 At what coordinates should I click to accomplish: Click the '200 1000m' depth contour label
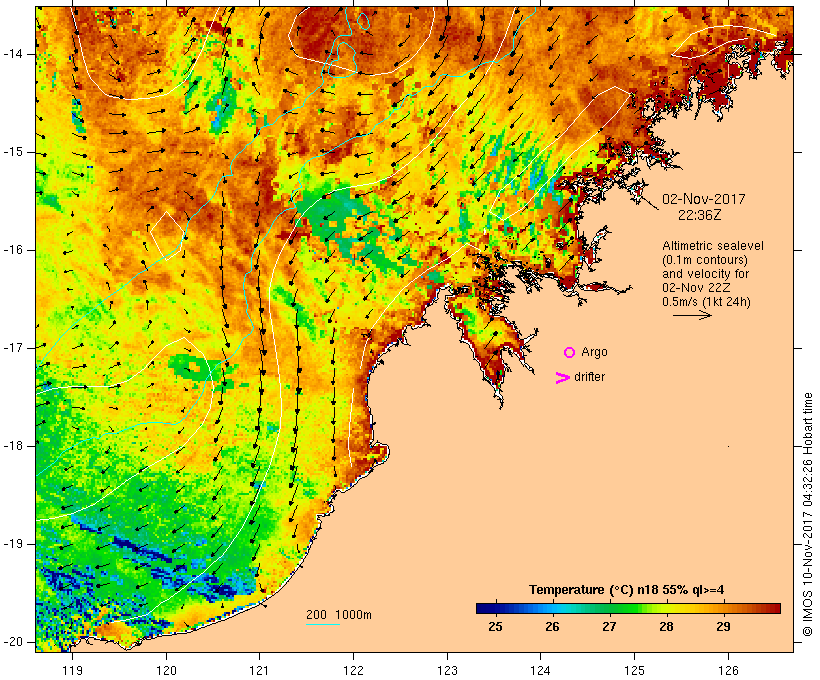(x=339, y=615)
